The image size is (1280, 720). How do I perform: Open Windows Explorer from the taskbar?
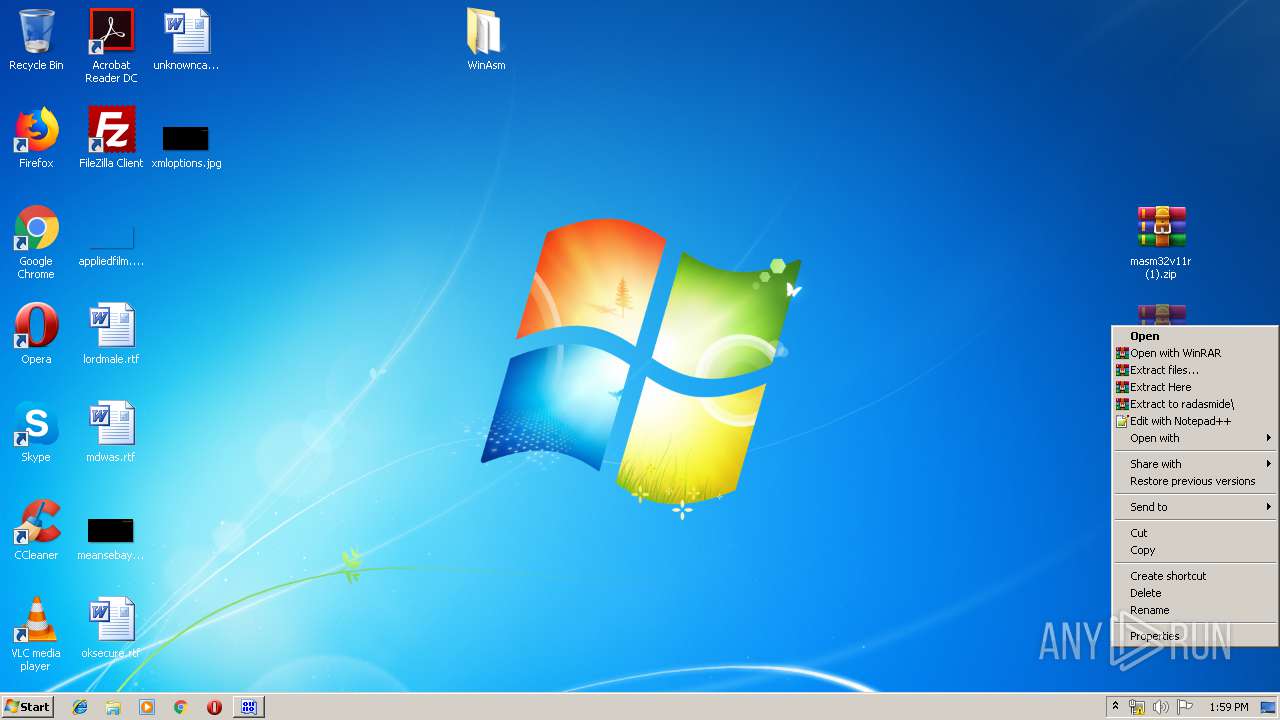tap(113, 707)
